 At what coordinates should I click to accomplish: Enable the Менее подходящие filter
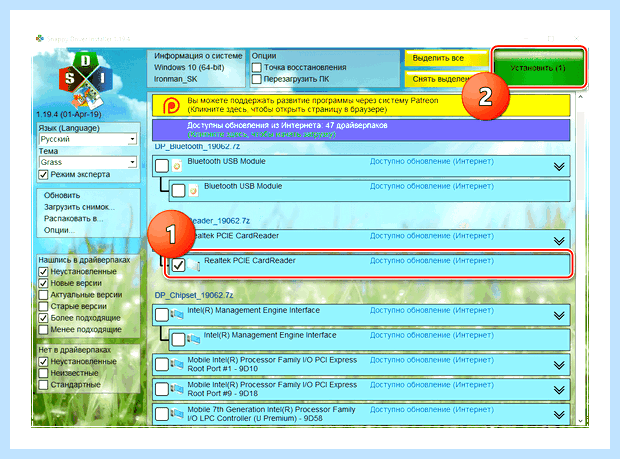coord(43,330)
